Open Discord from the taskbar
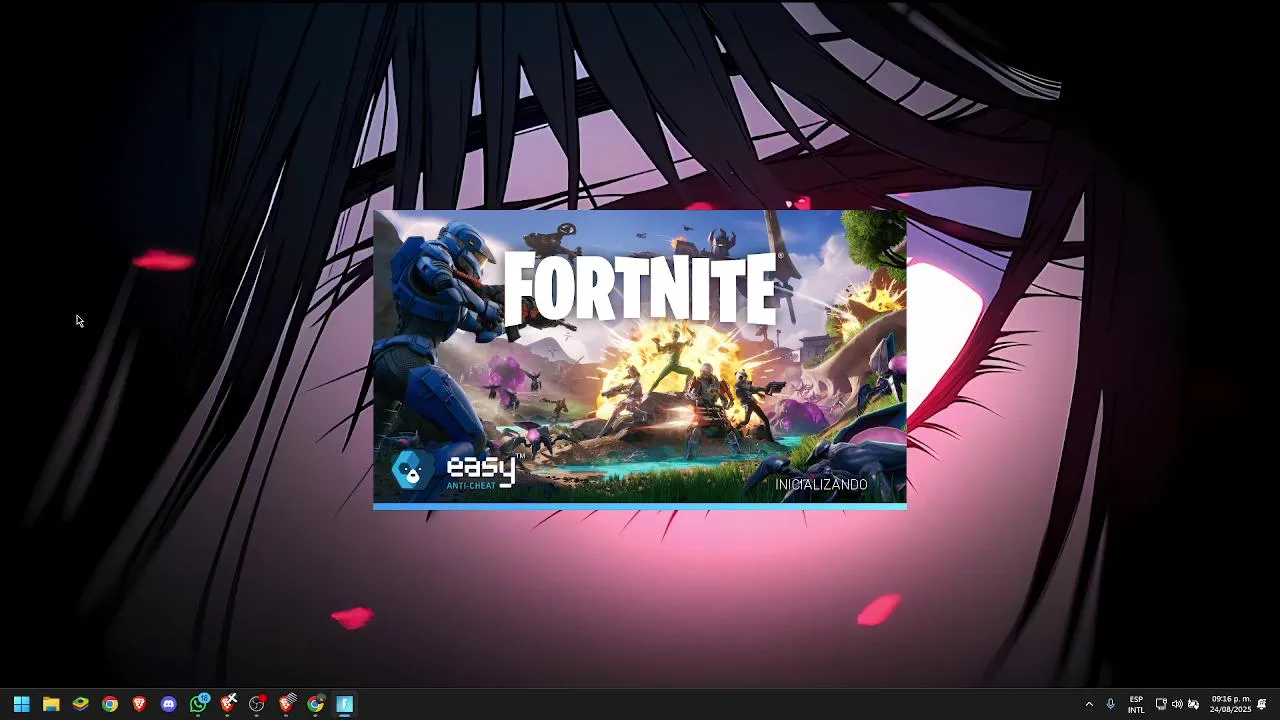The height and width of the screenshot is (720, 1280). point(168,704)
